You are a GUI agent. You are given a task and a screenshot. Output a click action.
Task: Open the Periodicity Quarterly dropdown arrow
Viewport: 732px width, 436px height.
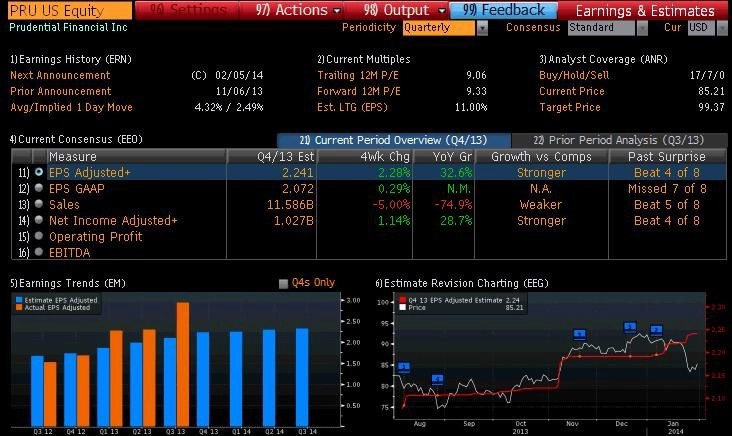pos(482,28)
